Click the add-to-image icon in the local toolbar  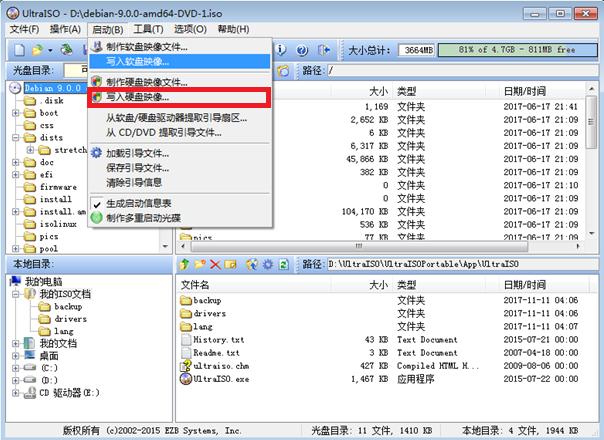click(252, 264)
